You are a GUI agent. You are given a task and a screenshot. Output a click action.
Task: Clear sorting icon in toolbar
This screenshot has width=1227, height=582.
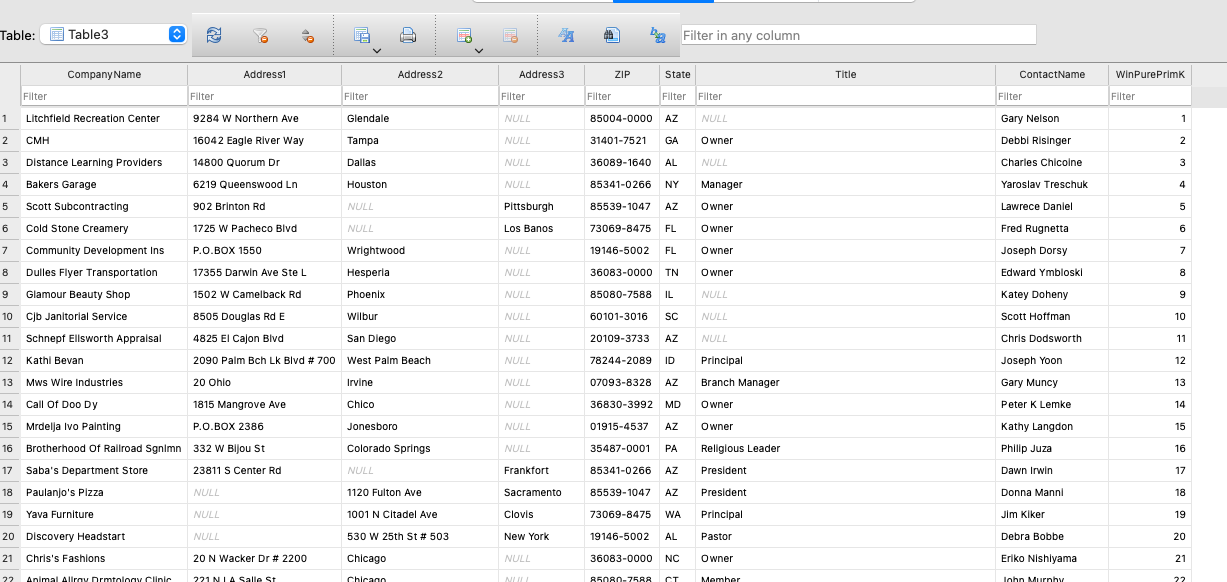coord(308,35)
